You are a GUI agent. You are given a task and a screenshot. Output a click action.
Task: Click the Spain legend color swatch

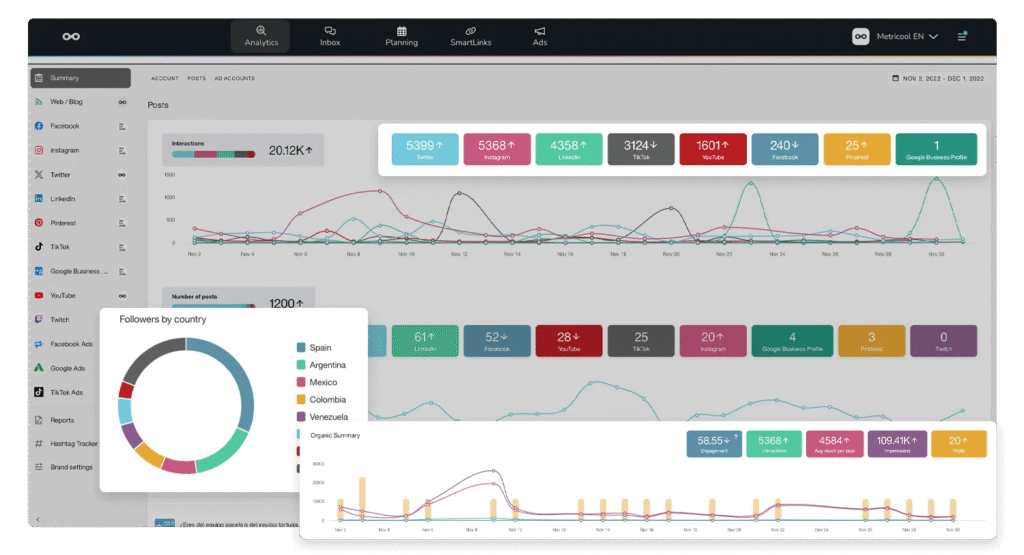pos(300,348)
